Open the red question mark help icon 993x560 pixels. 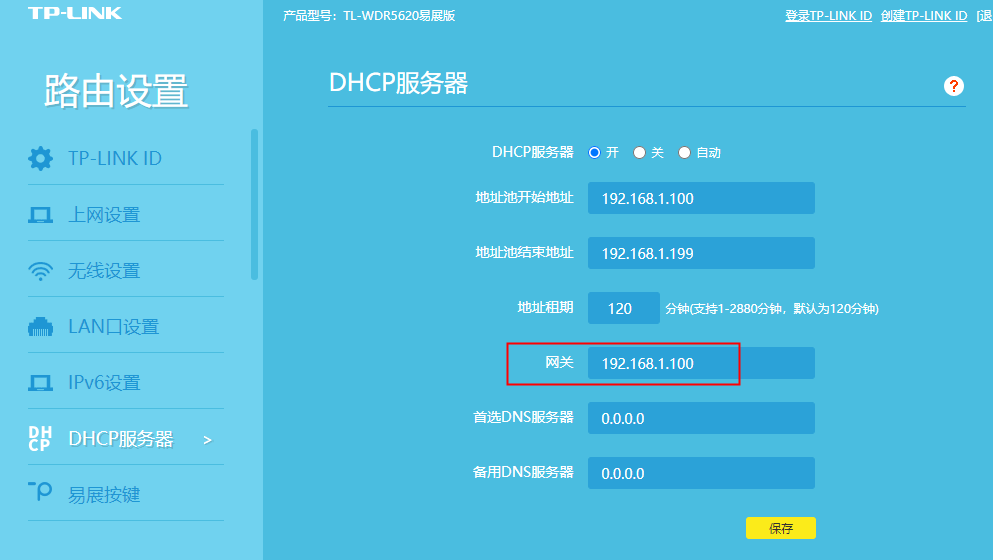[954, 86]
